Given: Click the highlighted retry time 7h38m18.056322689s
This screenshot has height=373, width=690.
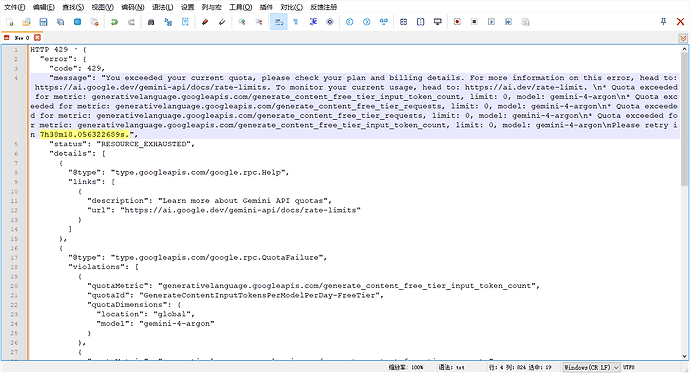Looking at the screenshot, I should tap(84, 135).
